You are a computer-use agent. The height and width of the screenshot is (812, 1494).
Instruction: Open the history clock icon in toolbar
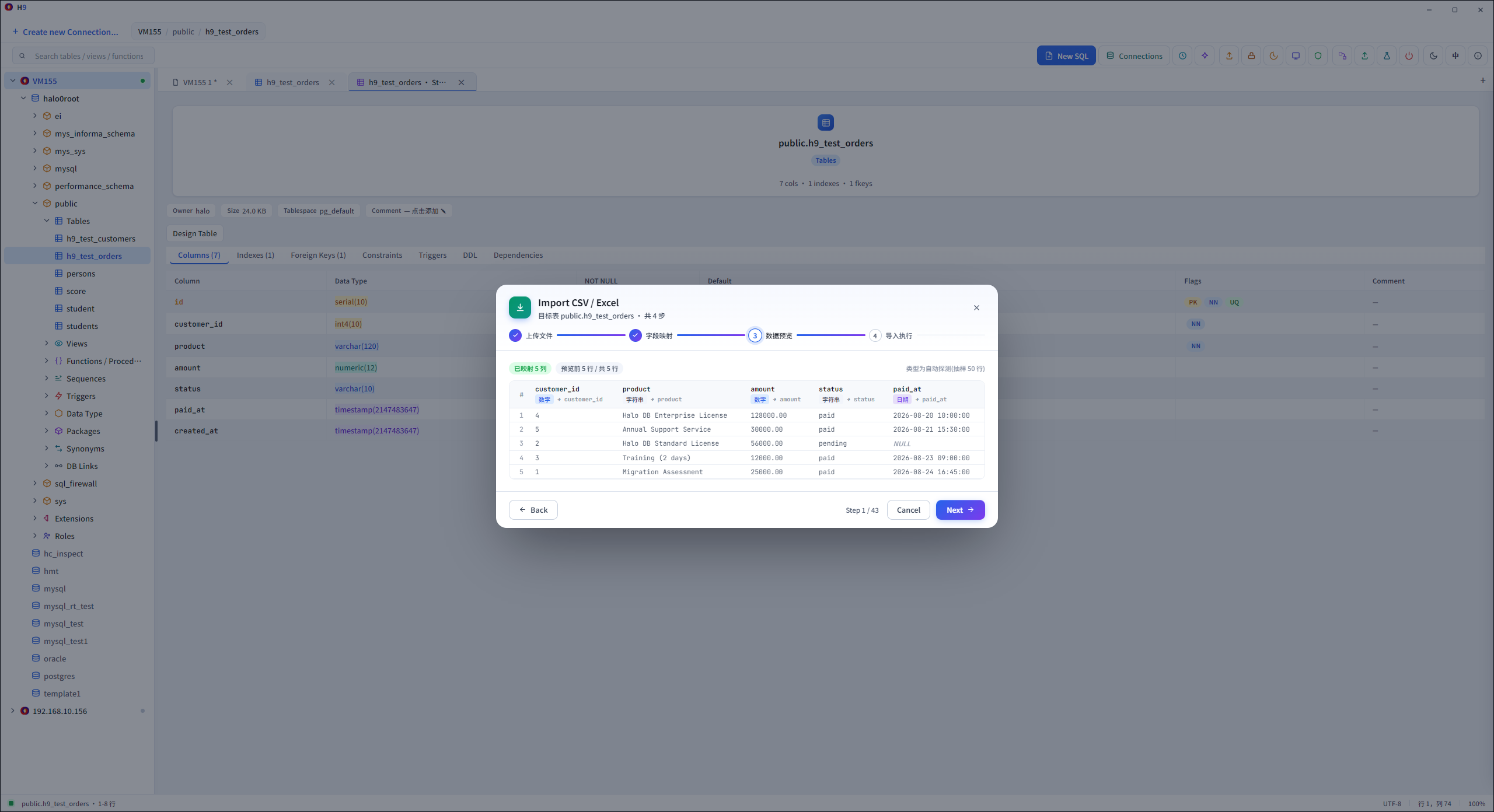[1182, 56]
